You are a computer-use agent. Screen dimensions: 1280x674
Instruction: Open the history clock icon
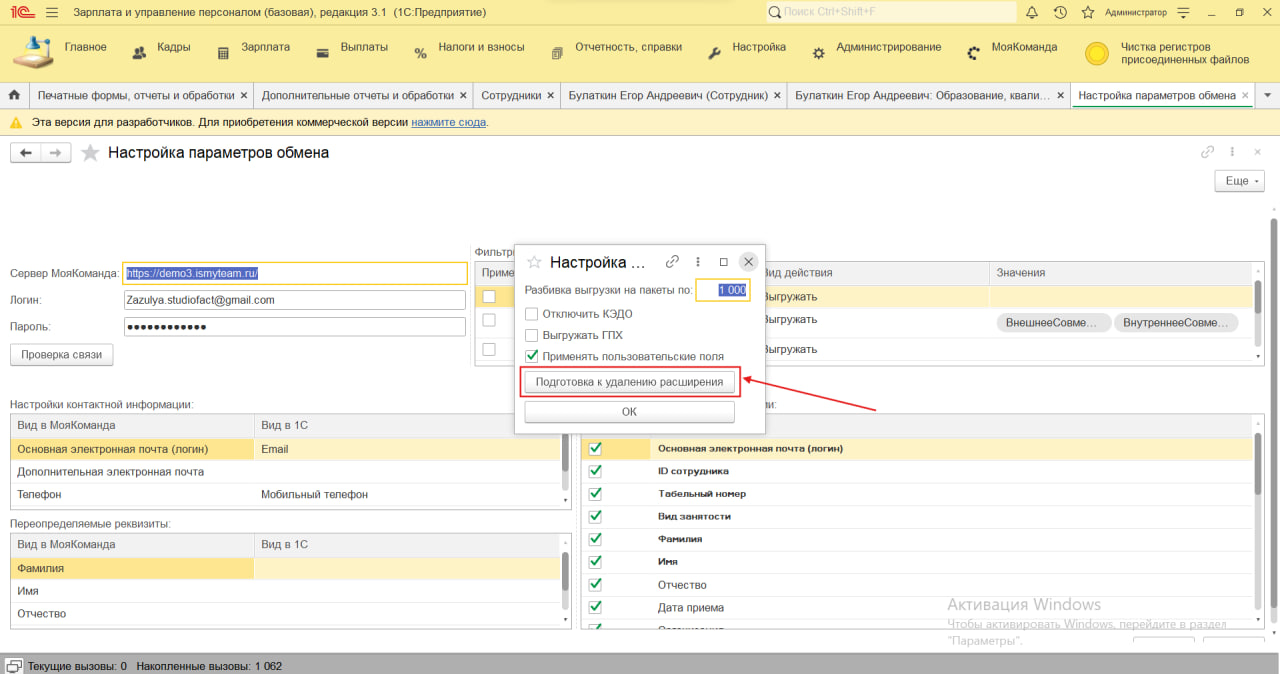tap(1060, 13)
